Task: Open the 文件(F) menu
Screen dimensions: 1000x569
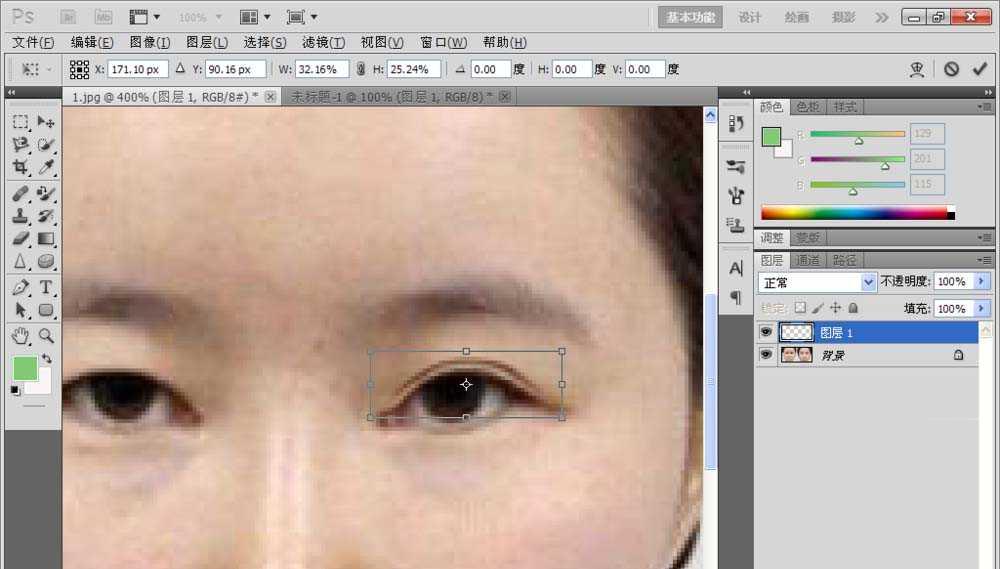Action: click(33, 42)
